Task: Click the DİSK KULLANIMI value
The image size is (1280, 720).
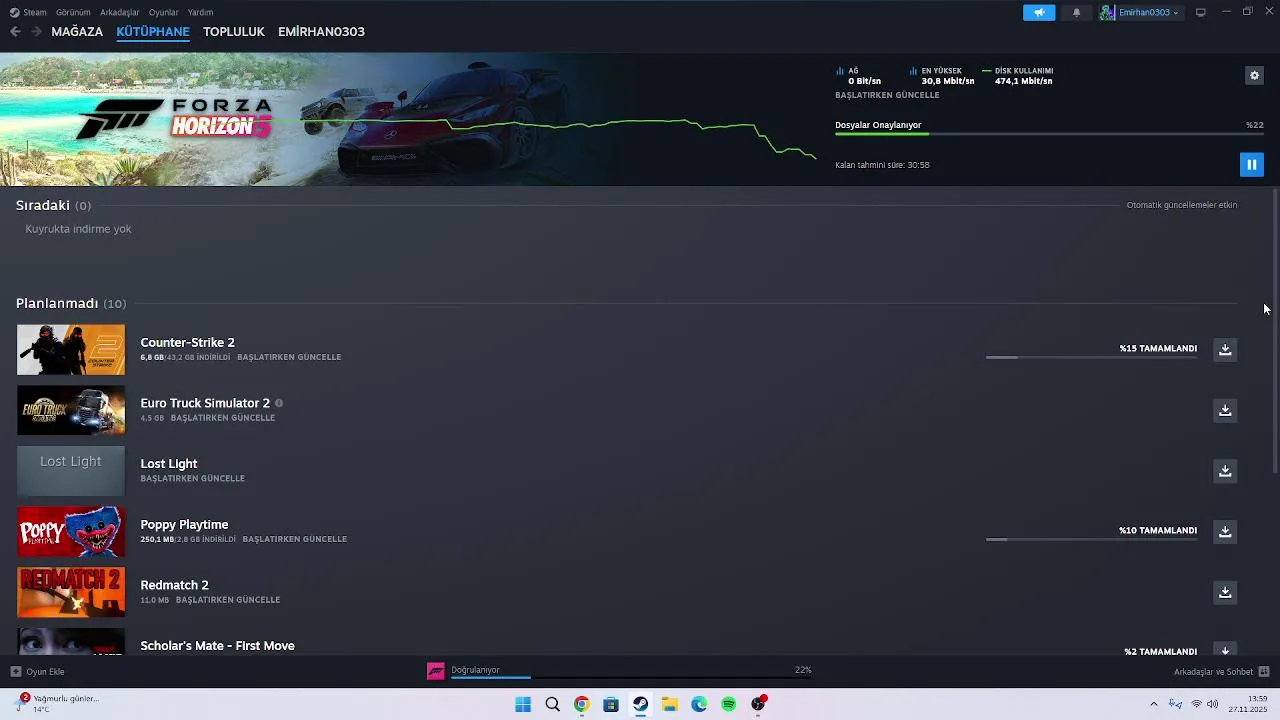Action: (x=1023, y=81)
